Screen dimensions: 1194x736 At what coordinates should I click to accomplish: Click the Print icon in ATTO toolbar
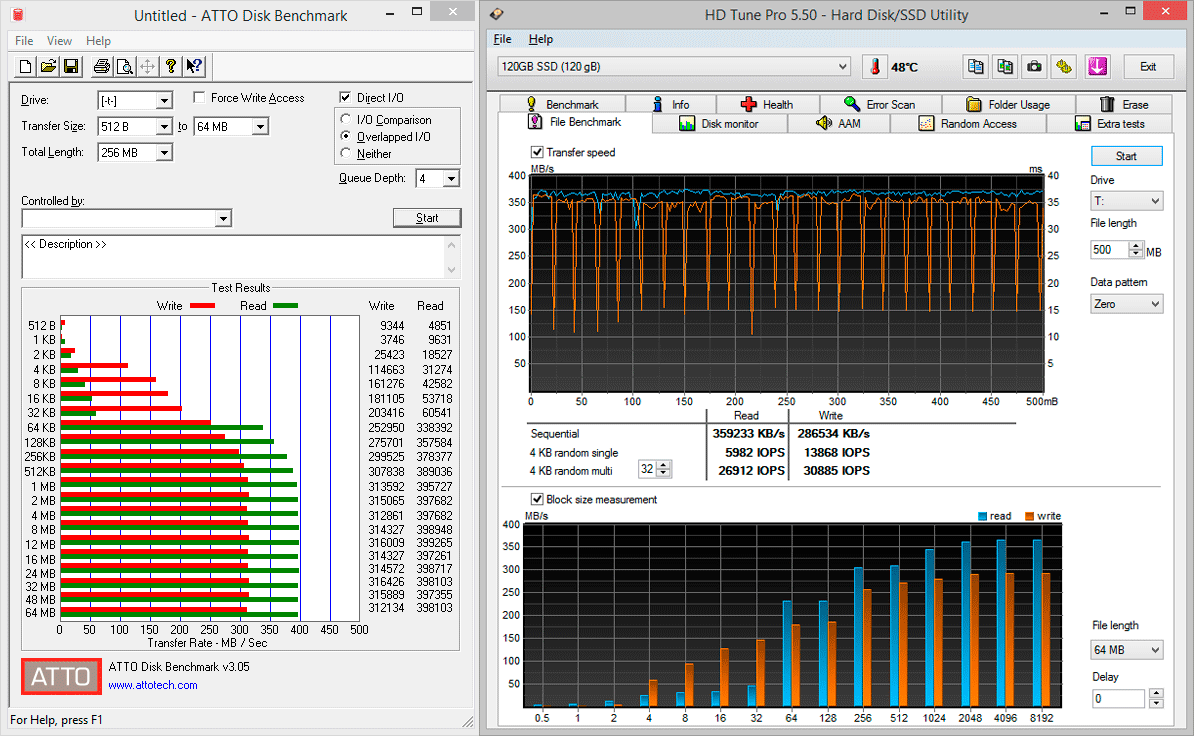101,67
